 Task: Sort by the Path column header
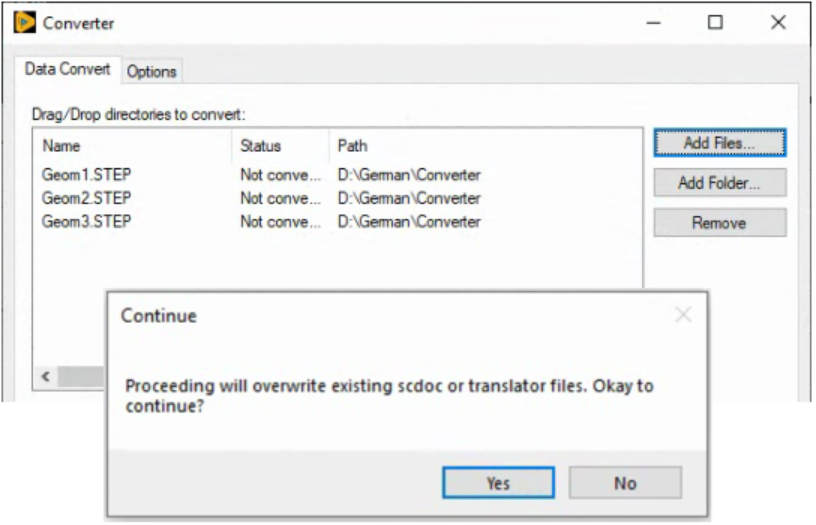click(x=352, y=146)
